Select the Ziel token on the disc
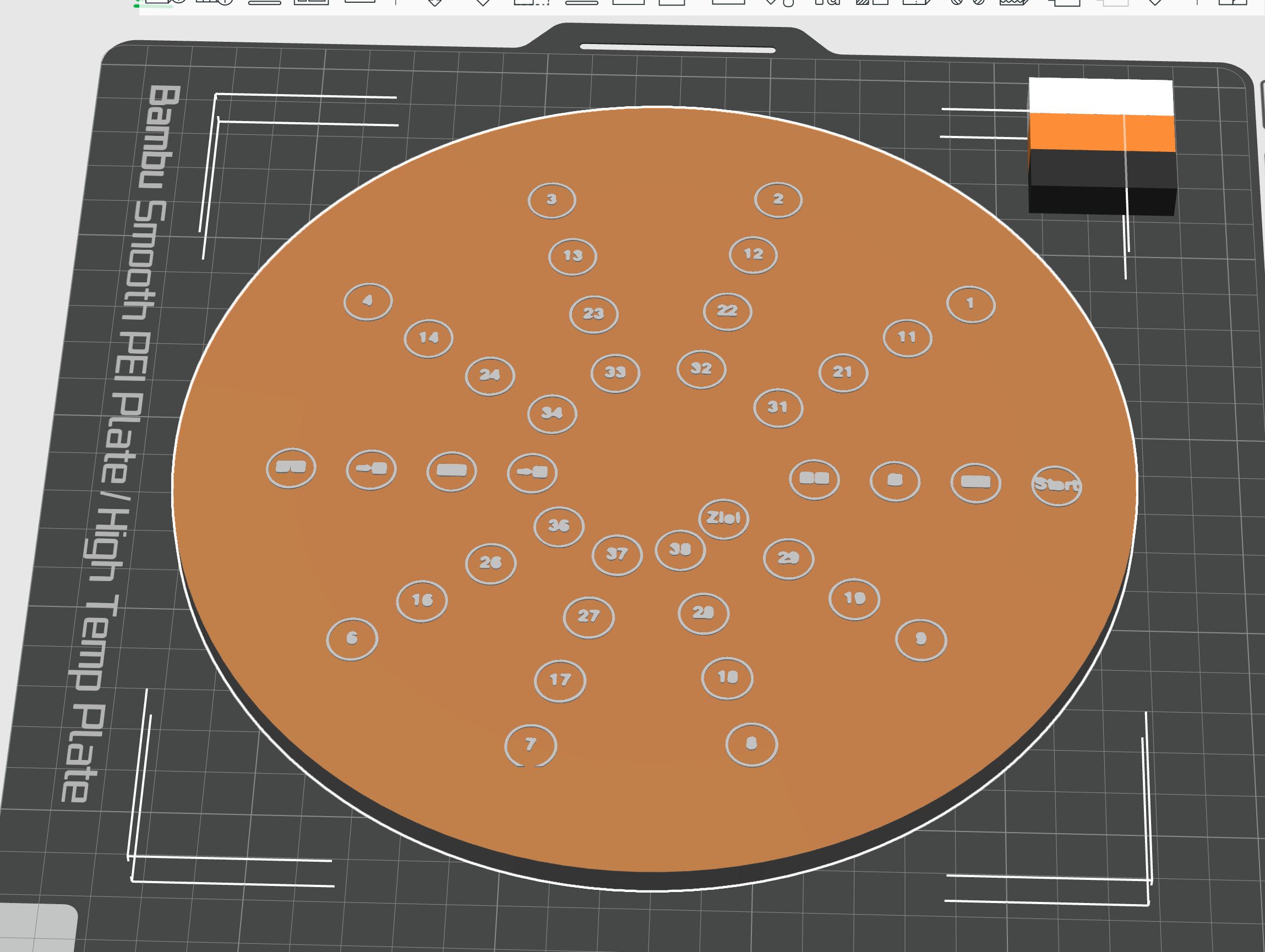The height and width of the screenshot is (952, 1265). [x=723, y=518]
